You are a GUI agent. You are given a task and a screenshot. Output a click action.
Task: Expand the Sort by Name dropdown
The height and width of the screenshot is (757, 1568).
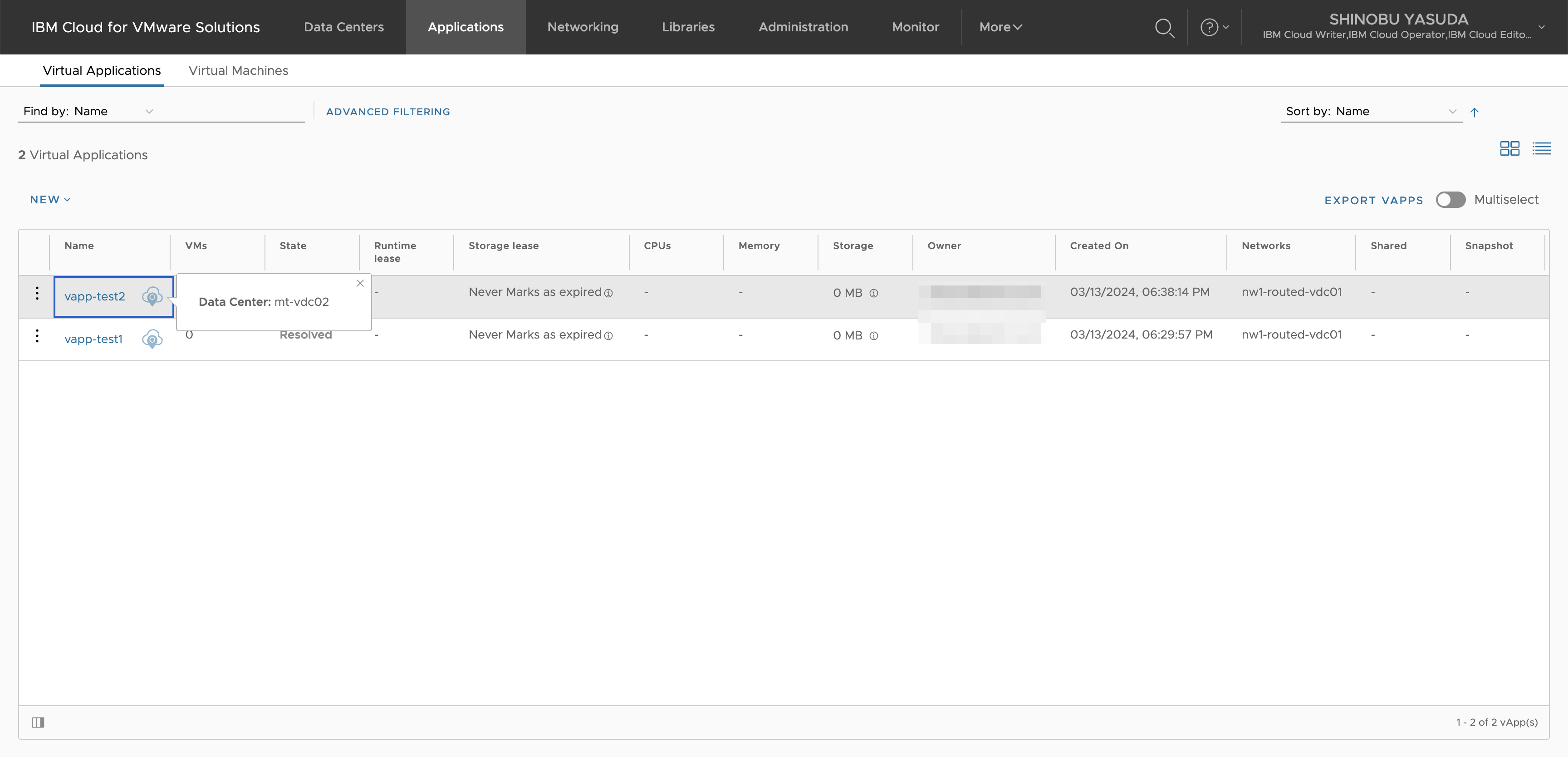pos(1452,112)
